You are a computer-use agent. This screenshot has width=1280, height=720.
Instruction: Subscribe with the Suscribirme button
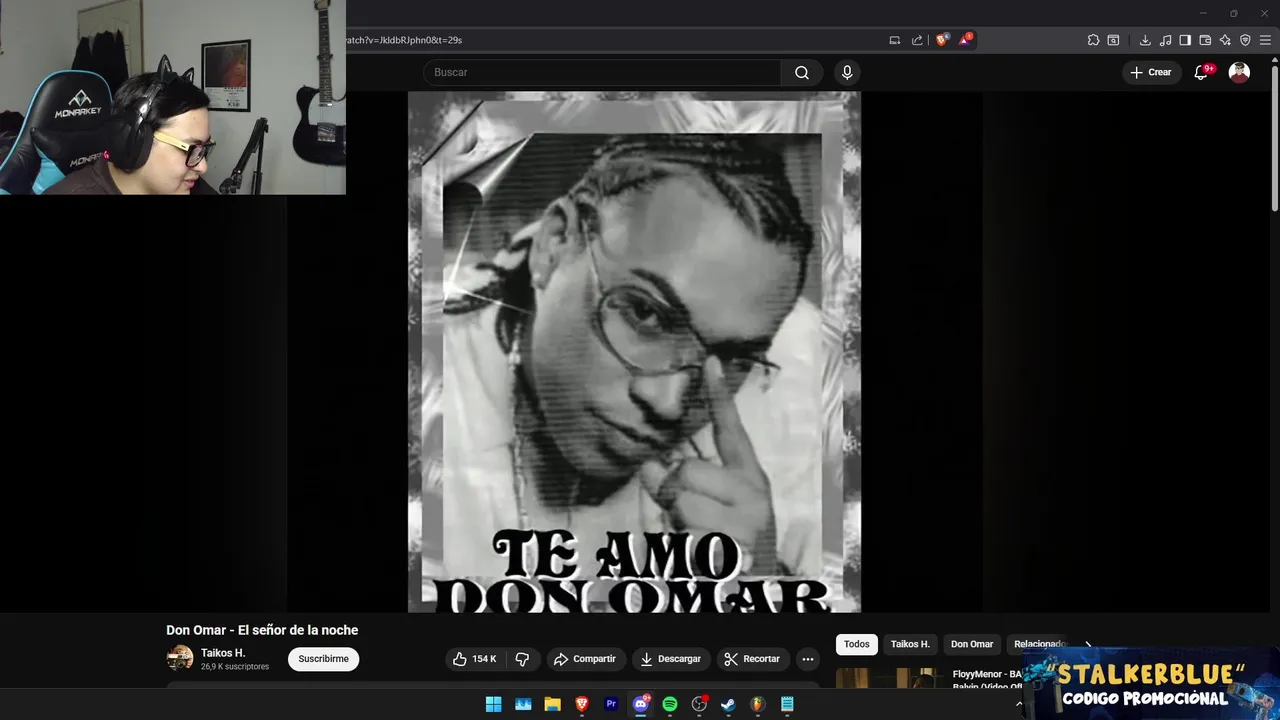point(323,659)
